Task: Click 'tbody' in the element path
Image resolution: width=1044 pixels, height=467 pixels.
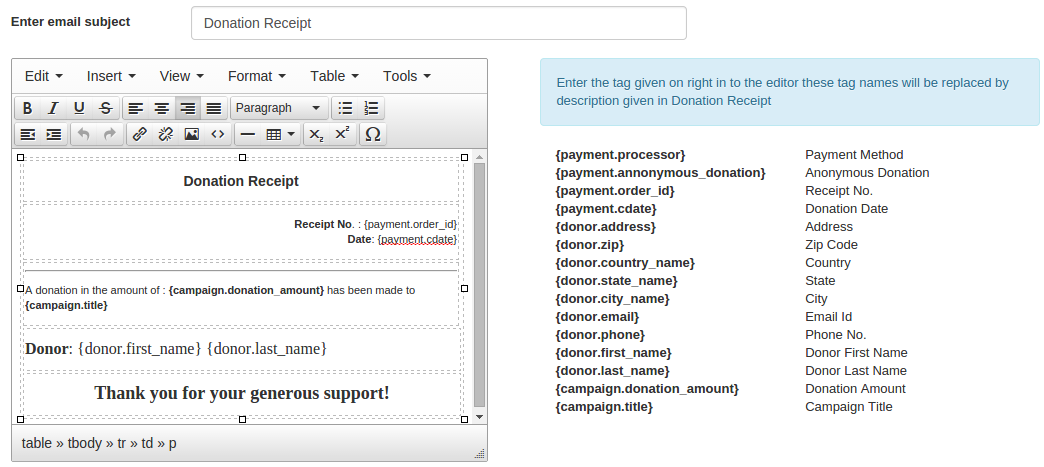Action: coord(87,443)
